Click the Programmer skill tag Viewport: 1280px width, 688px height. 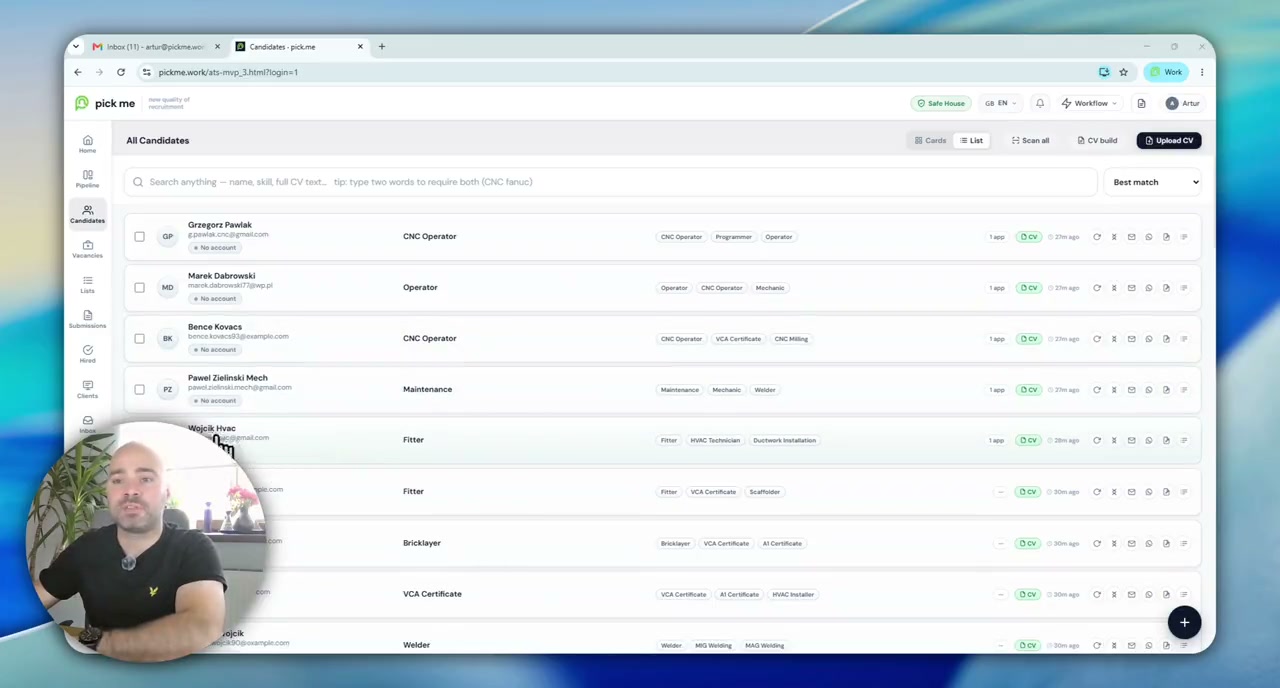[x=733, y=237]
